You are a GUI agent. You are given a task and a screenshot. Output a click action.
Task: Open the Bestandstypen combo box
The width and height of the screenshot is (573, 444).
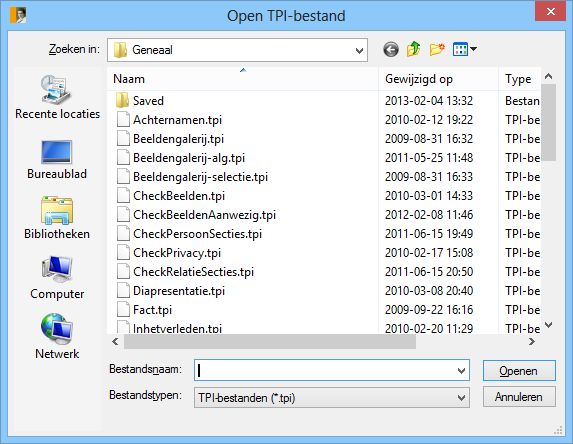tap(332, 398)
